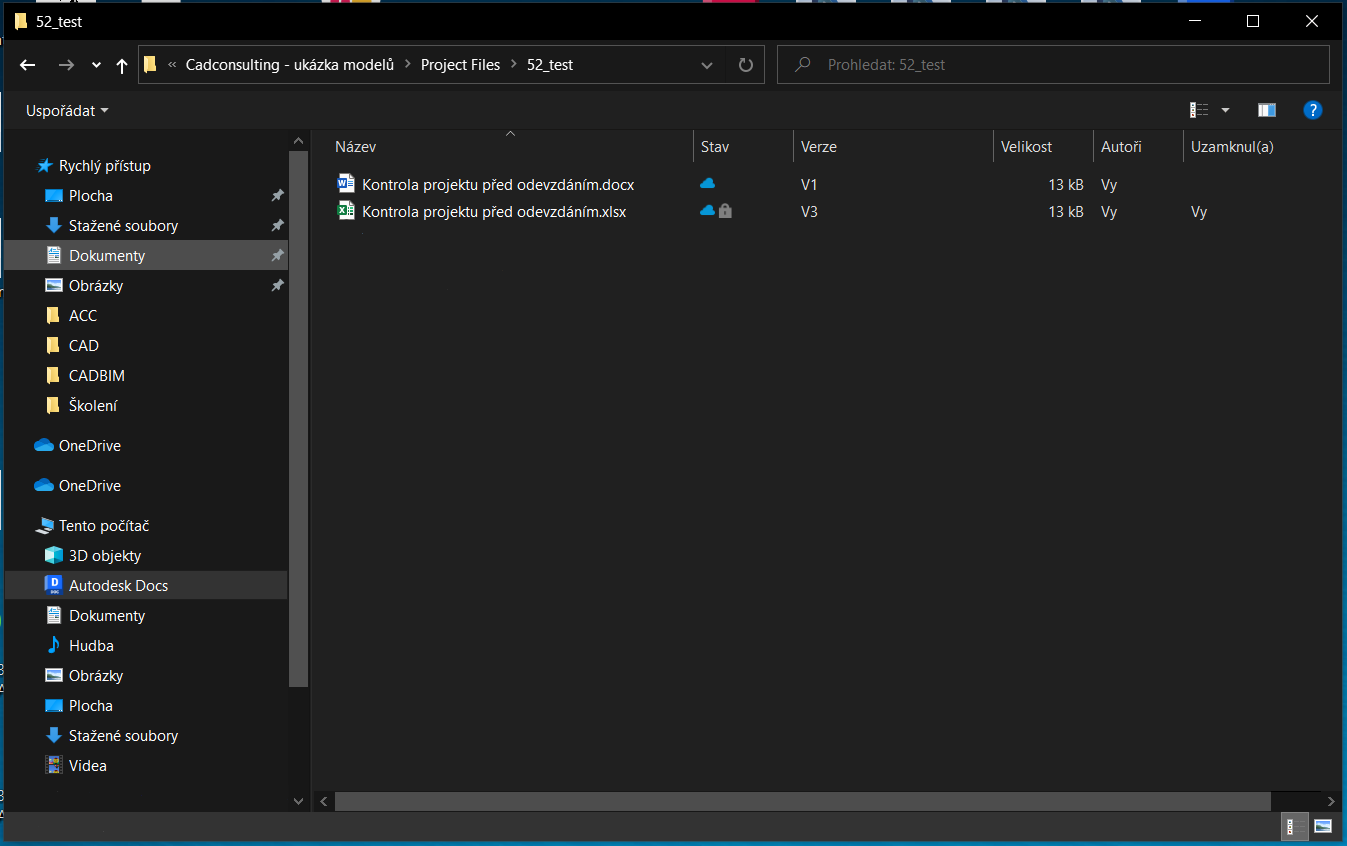1347x846 pixels.
Task: Toggle the preview pane icon
Action: point(1267,110)
